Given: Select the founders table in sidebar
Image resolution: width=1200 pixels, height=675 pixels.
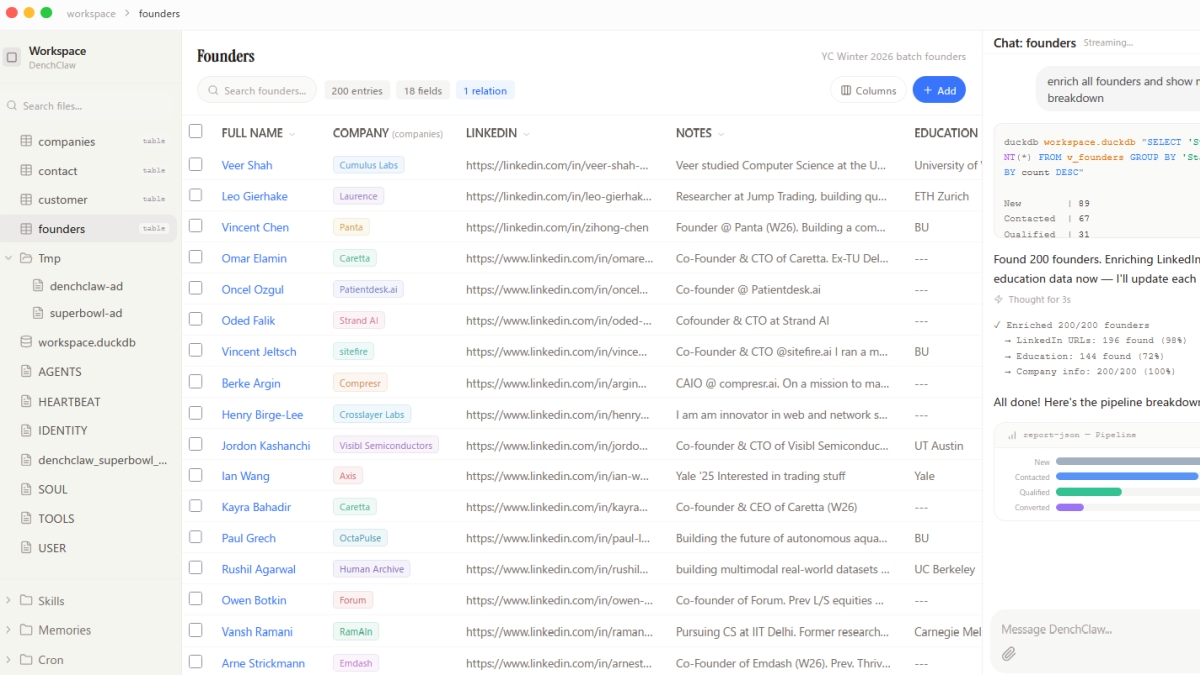Looking at the screenshot, I should [62, 229].
